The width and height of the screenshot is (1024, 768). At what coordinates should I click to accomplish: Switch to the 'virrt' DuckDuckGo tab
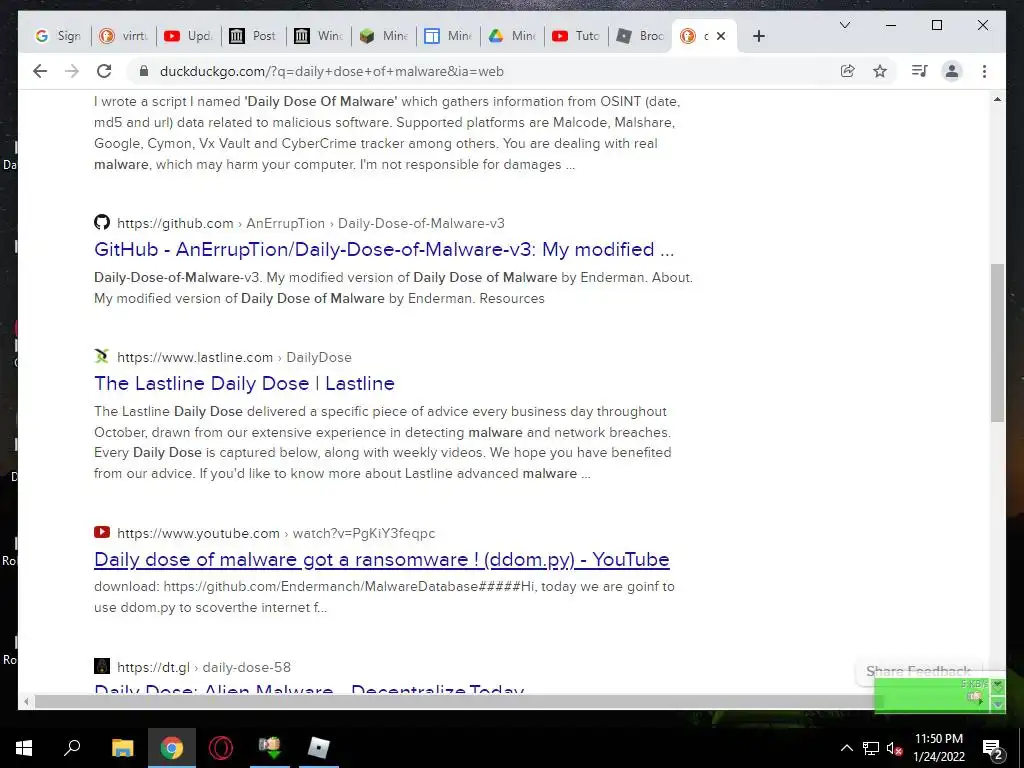click(x=123, y=36)
